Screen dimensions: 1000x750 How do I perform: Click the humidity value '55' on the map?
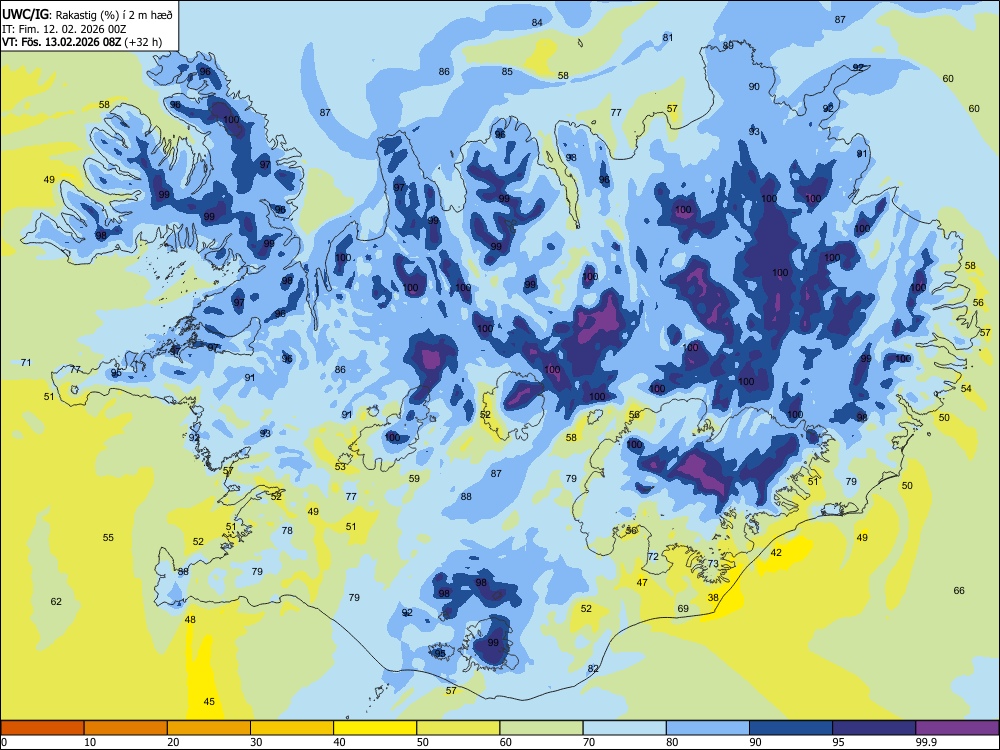[x=108, y=538]
